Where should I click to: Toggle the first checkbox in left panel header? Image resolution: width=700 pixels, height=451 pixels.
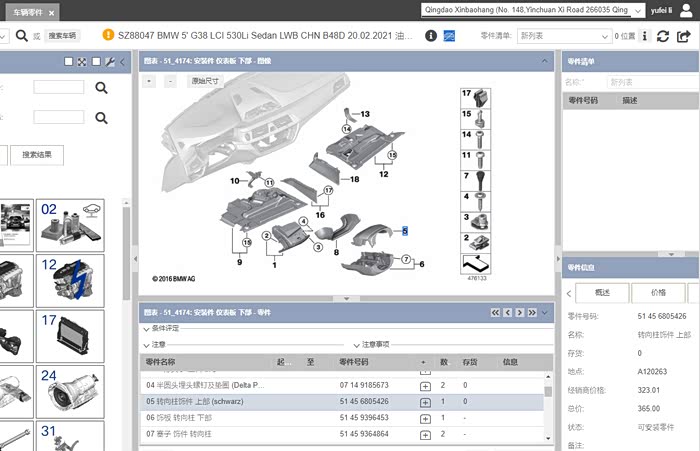pyautogui.click(x=68, y=62)
